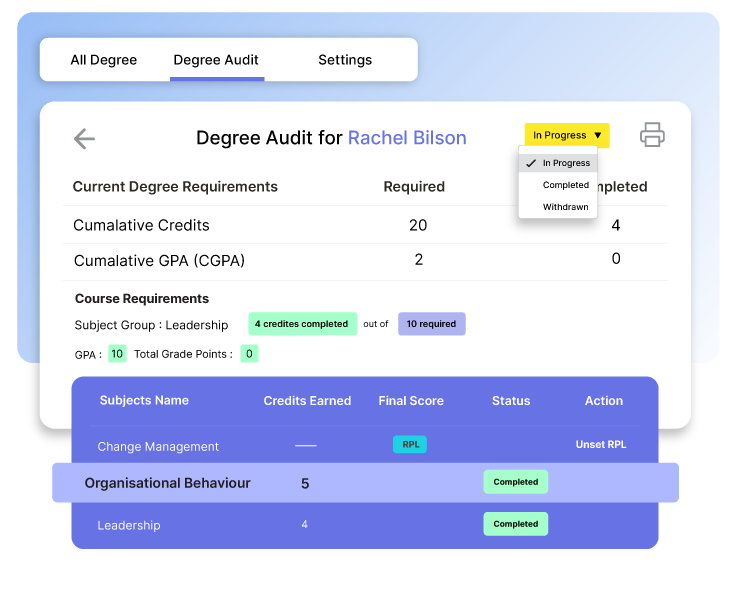Open the In Progress status dropdown

pyautogui.click(x=567, y=136)
